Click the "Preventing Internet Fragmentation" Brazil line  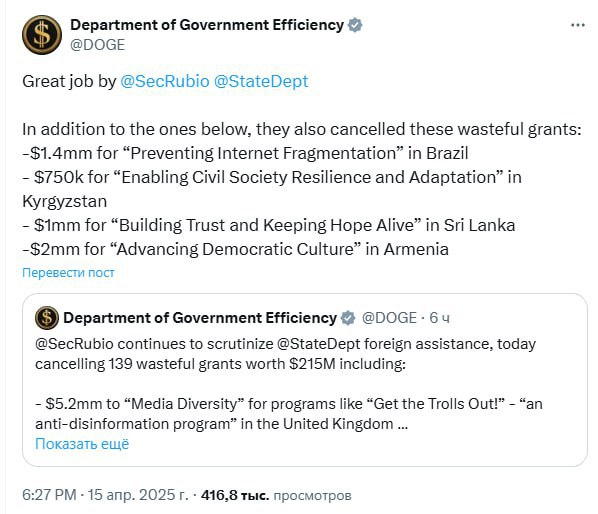pyautogui.click(x=245, y=153)
